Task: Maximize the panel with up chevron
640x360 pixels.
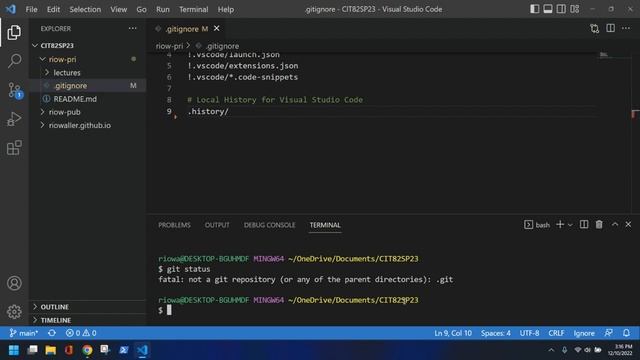Action: coord(615,224)
